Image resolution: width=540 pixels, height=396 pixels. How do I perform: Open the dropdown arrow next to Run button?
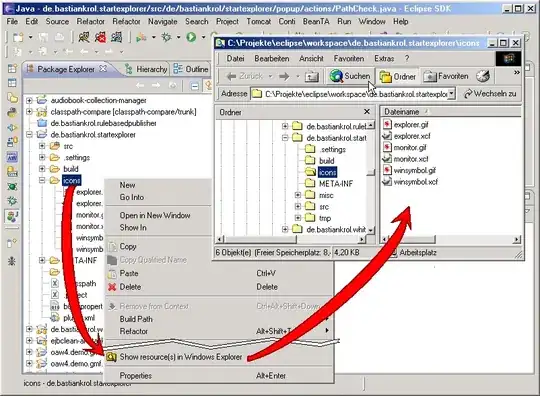coord(203,37)
